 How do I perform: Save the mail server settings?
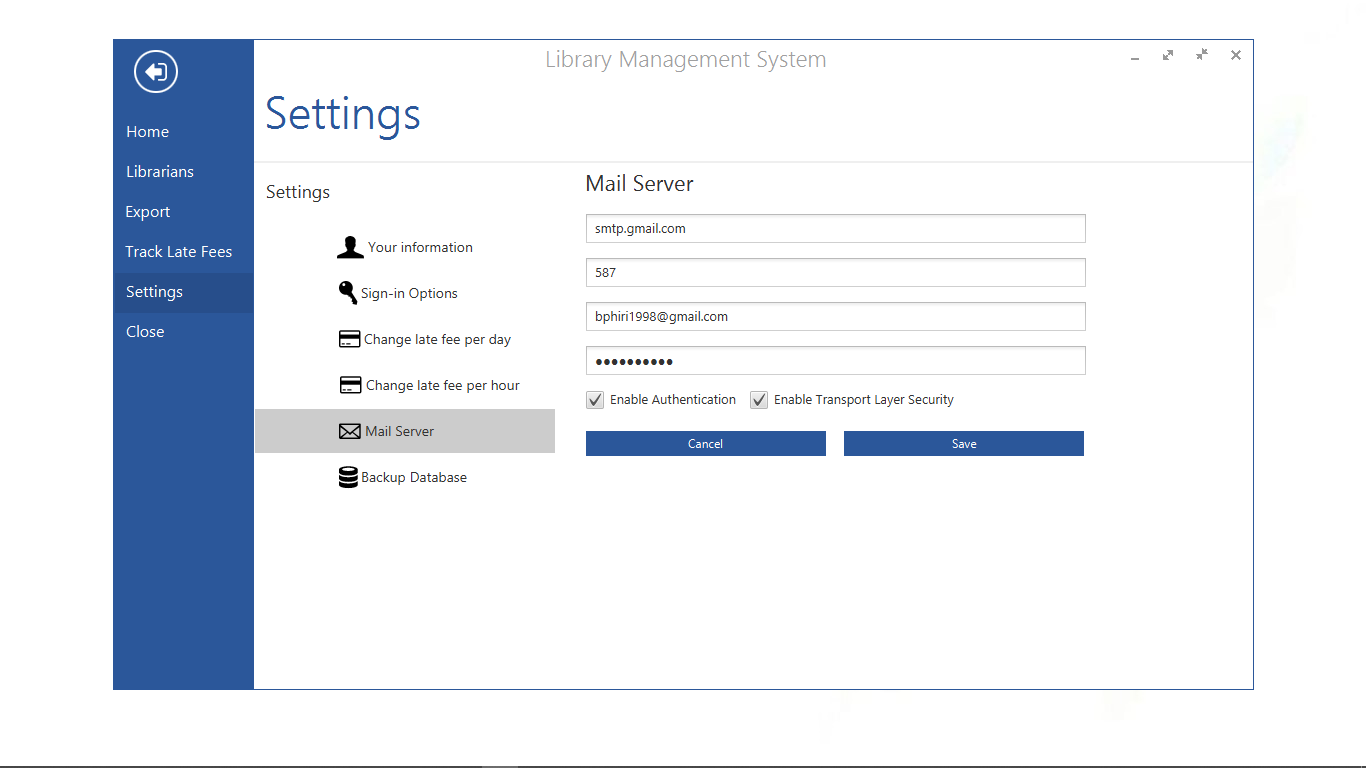pyautogui.click(x=963, y=443)
